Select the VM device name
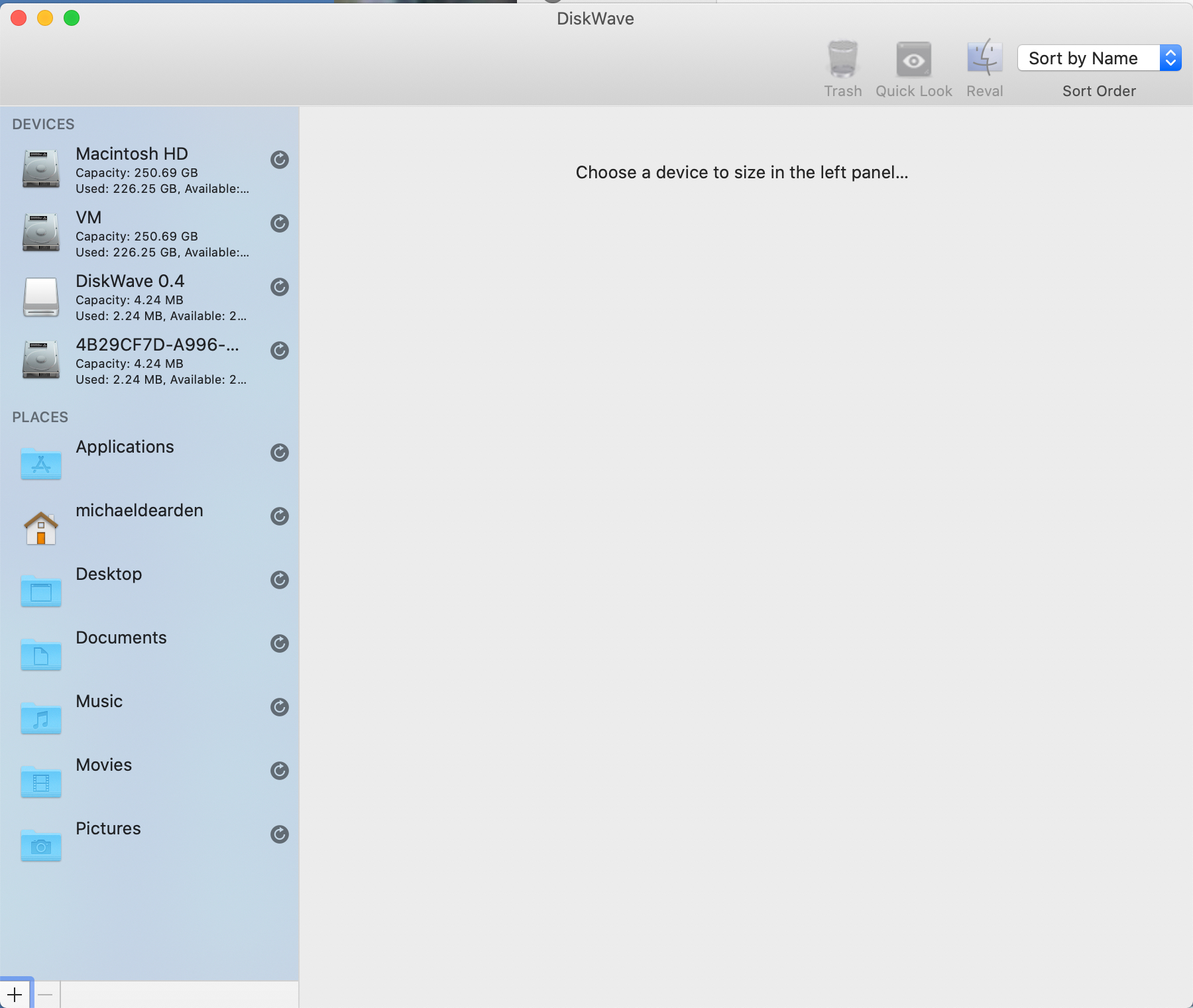Image resolution: width=1193 pixels, height=1008 pixels. (89, 217)
